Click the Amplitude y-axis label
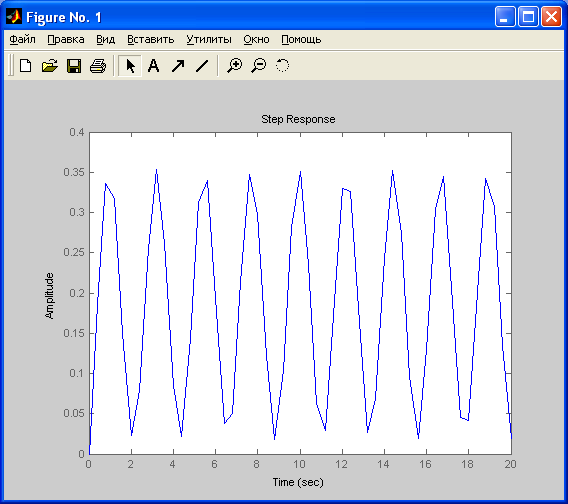The image size is (568, 504). coord(49,296)
